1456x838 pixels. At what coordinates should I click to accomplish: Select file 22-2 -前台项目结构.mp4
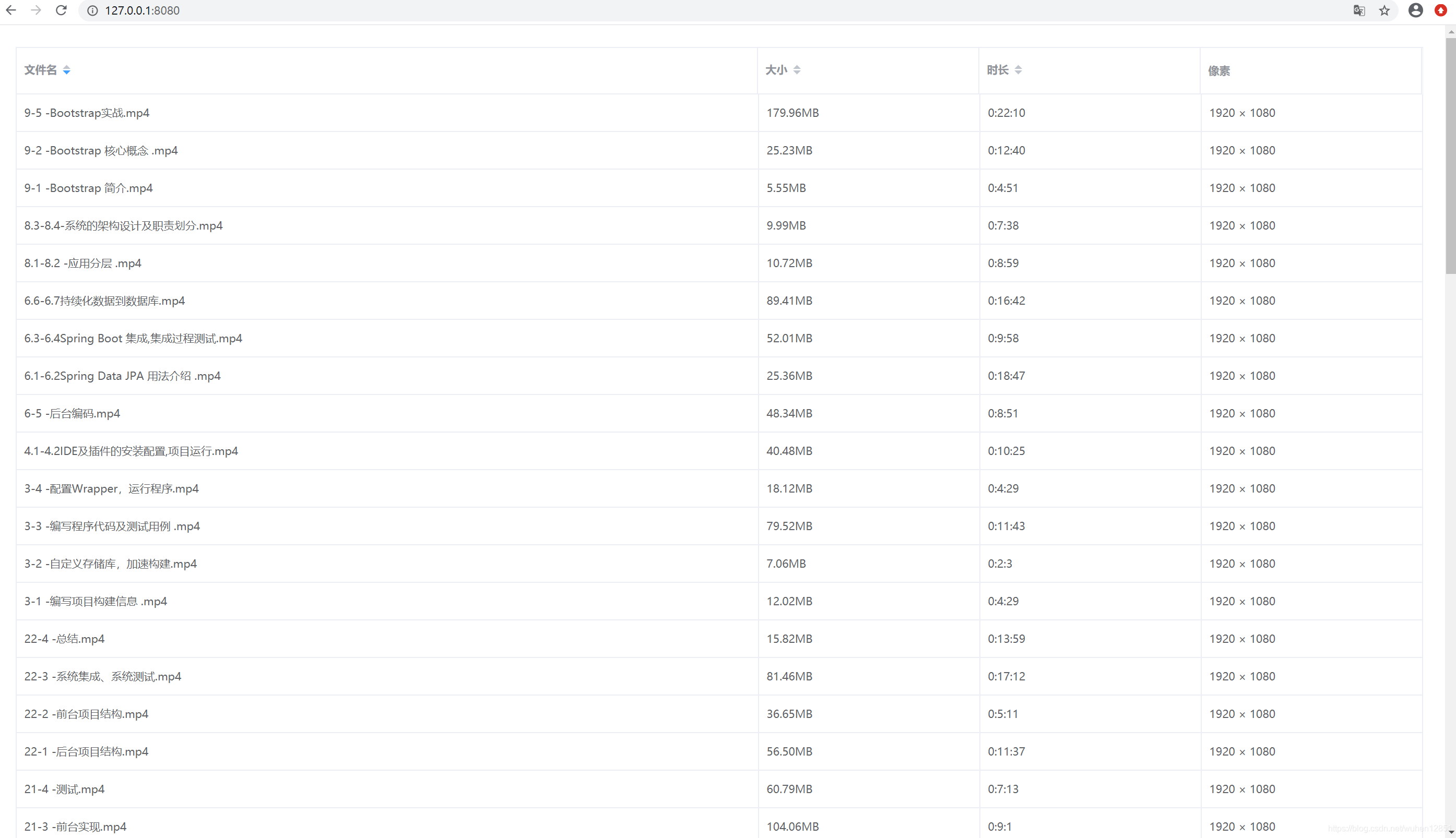pos(86,714)
